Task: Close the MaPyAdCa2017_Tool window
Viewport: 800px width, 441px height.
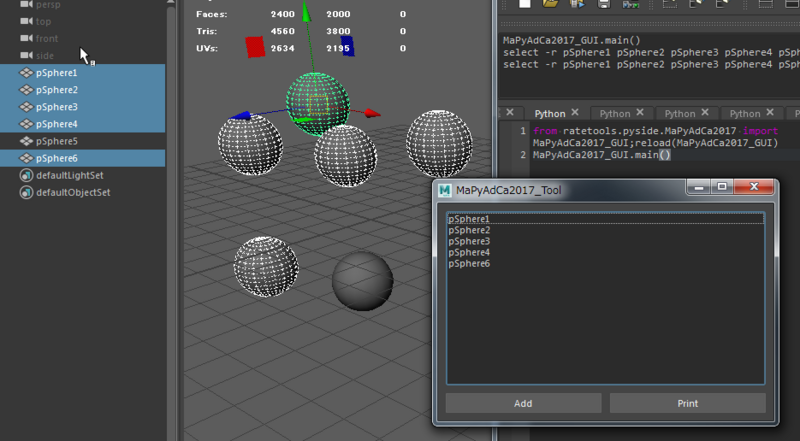Action: click(x=754, y=187)
